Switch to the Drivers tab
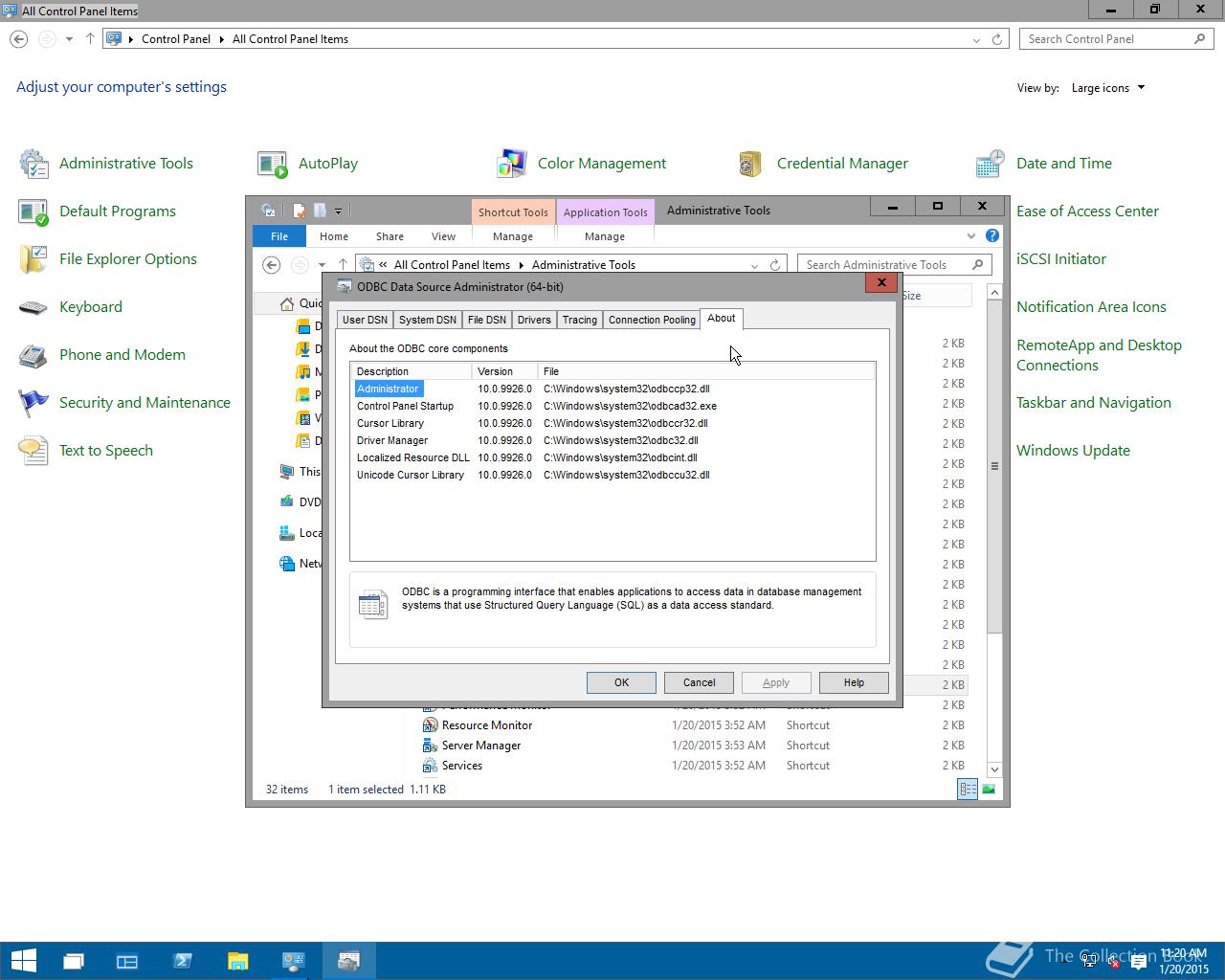 (x=534, y=320)
